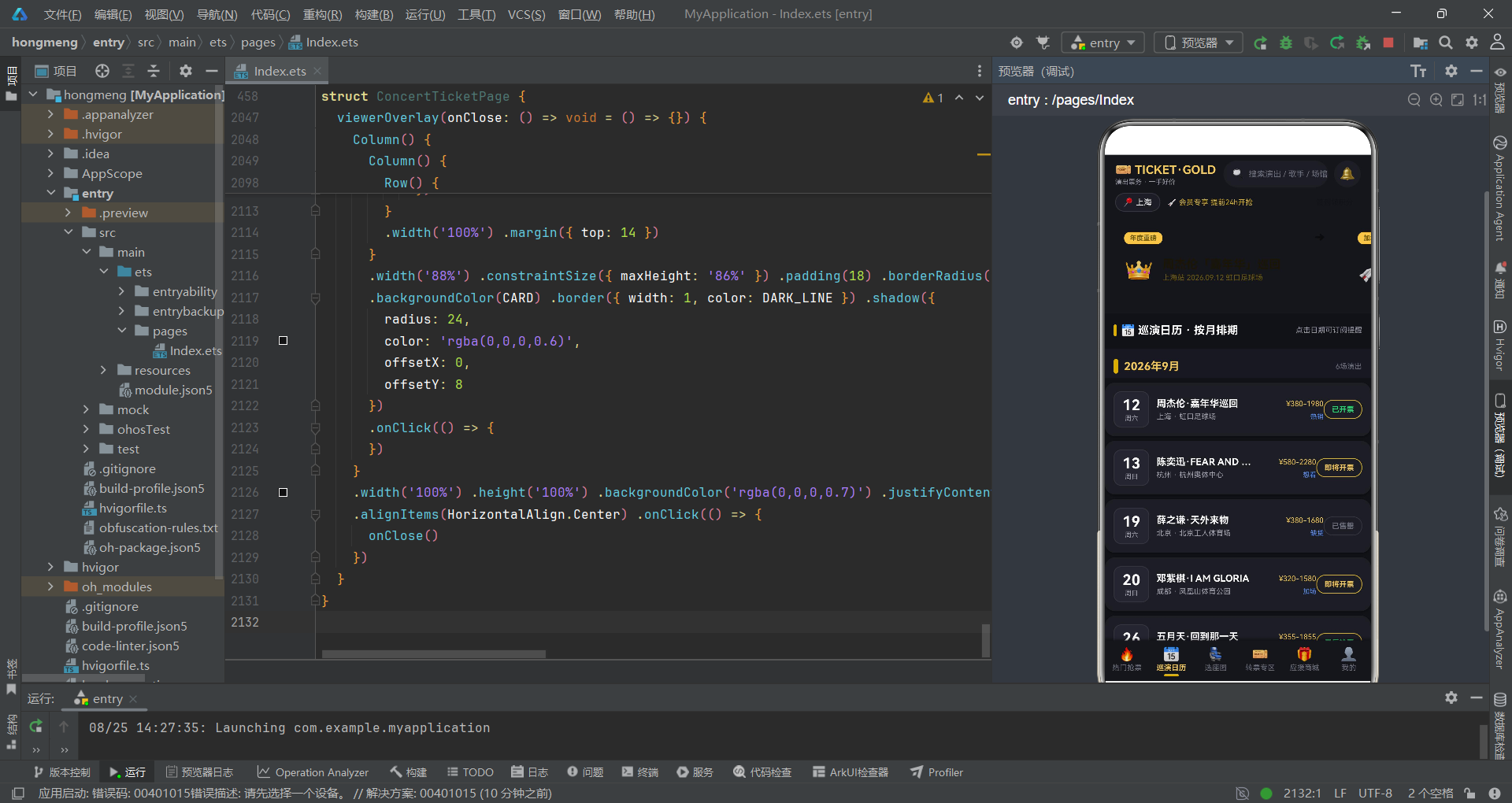
Task: Rerun entry in the Run panel
Action: [x=36, y=726]
